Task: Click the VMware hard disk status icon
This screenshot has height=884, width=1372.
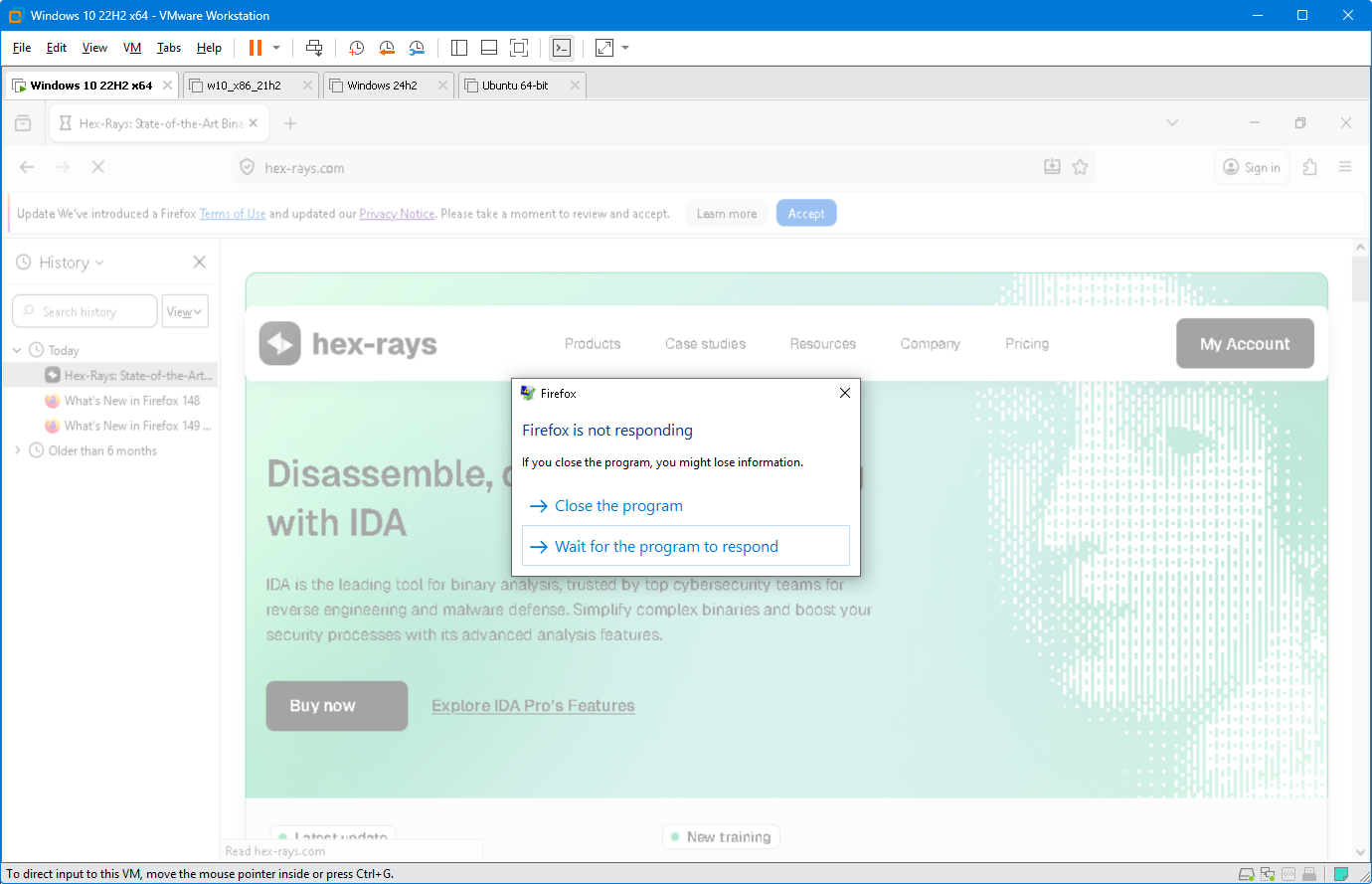Action: (1246, 874)
